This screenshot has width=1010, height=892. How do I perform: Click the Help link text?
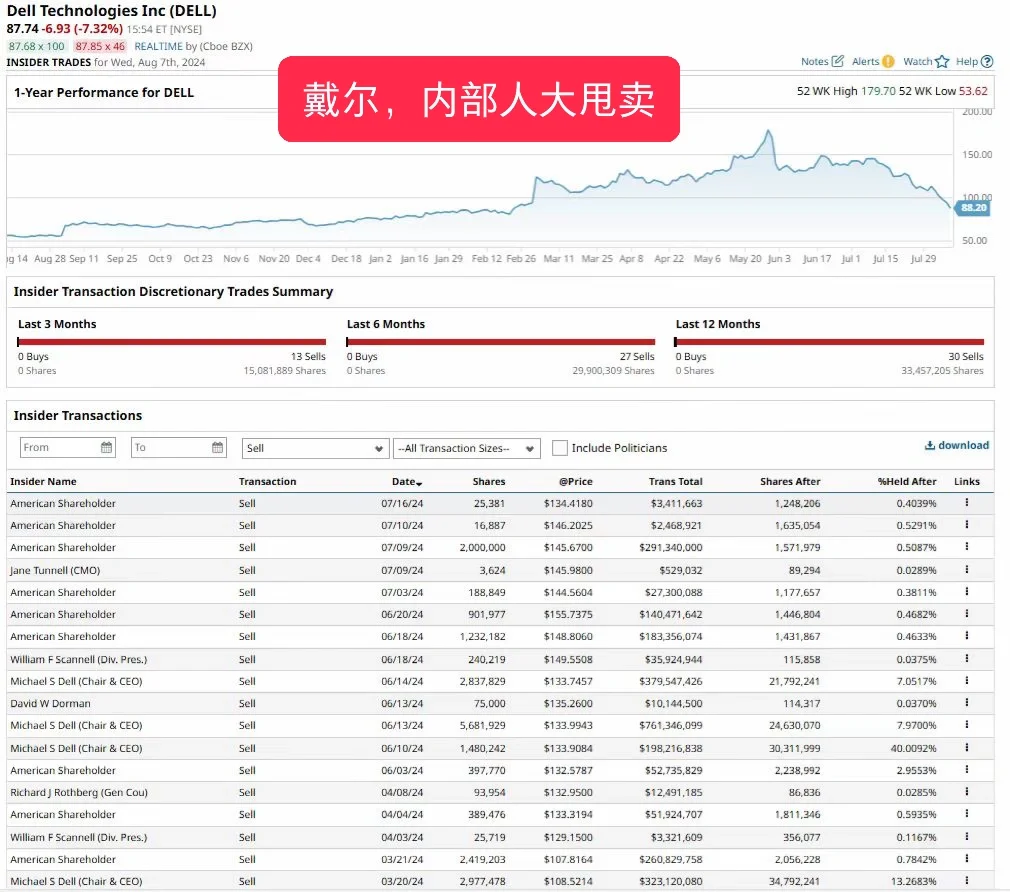(x=967, y=61)
